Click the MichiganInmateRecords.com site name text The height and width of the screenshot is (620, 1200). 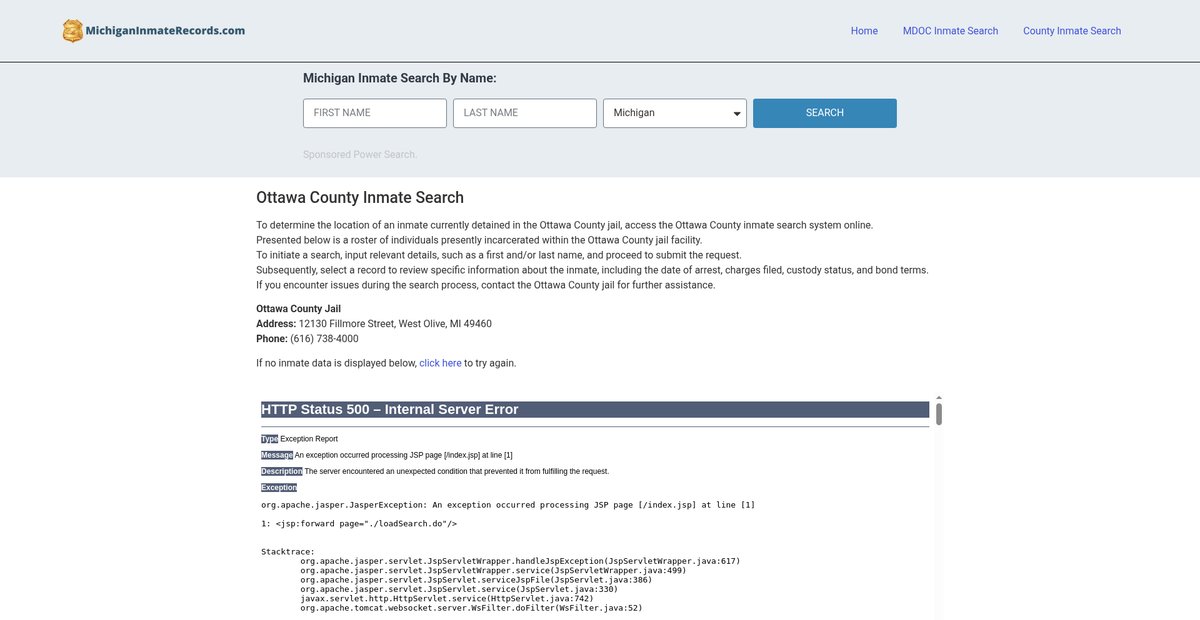(x=166, y=31)
